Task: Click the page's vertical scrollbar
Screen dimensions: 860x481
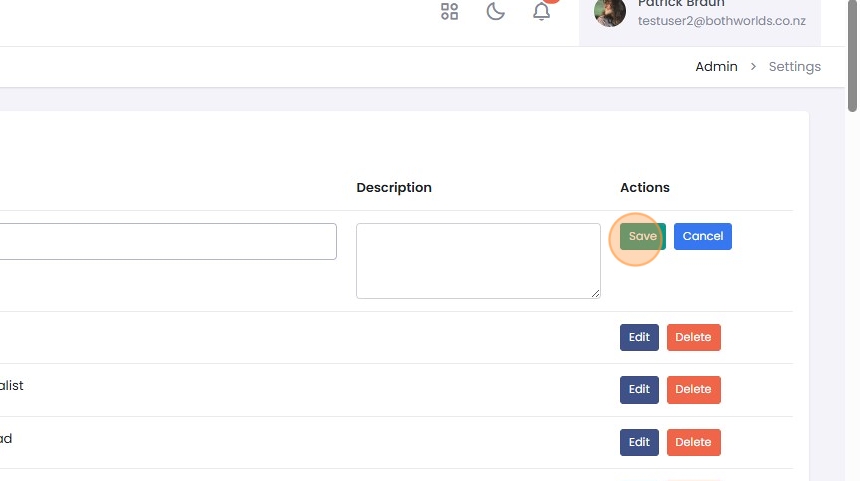Action: point(852,60)
